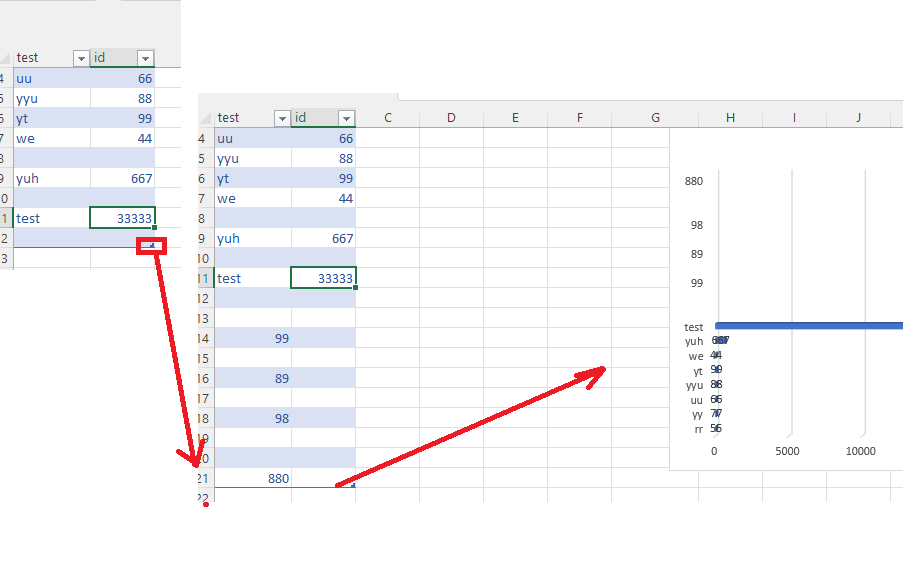The image size is (903, 569).
Task: Click cell yuh in the chart worksheet
Action: (x=253, y=238)
